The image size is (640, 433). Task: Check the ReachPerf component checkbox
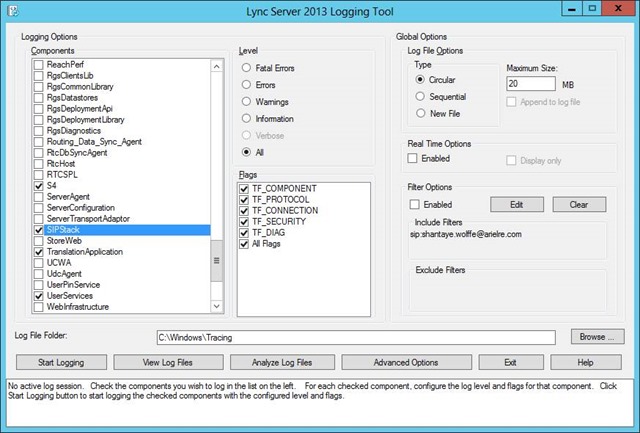(39, 64)
